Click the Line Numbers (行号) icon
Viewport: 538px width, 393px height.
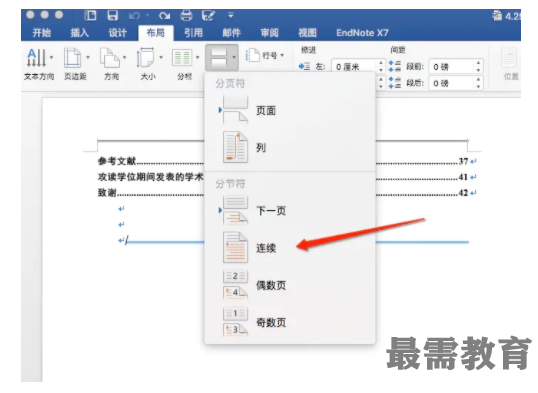253,55
